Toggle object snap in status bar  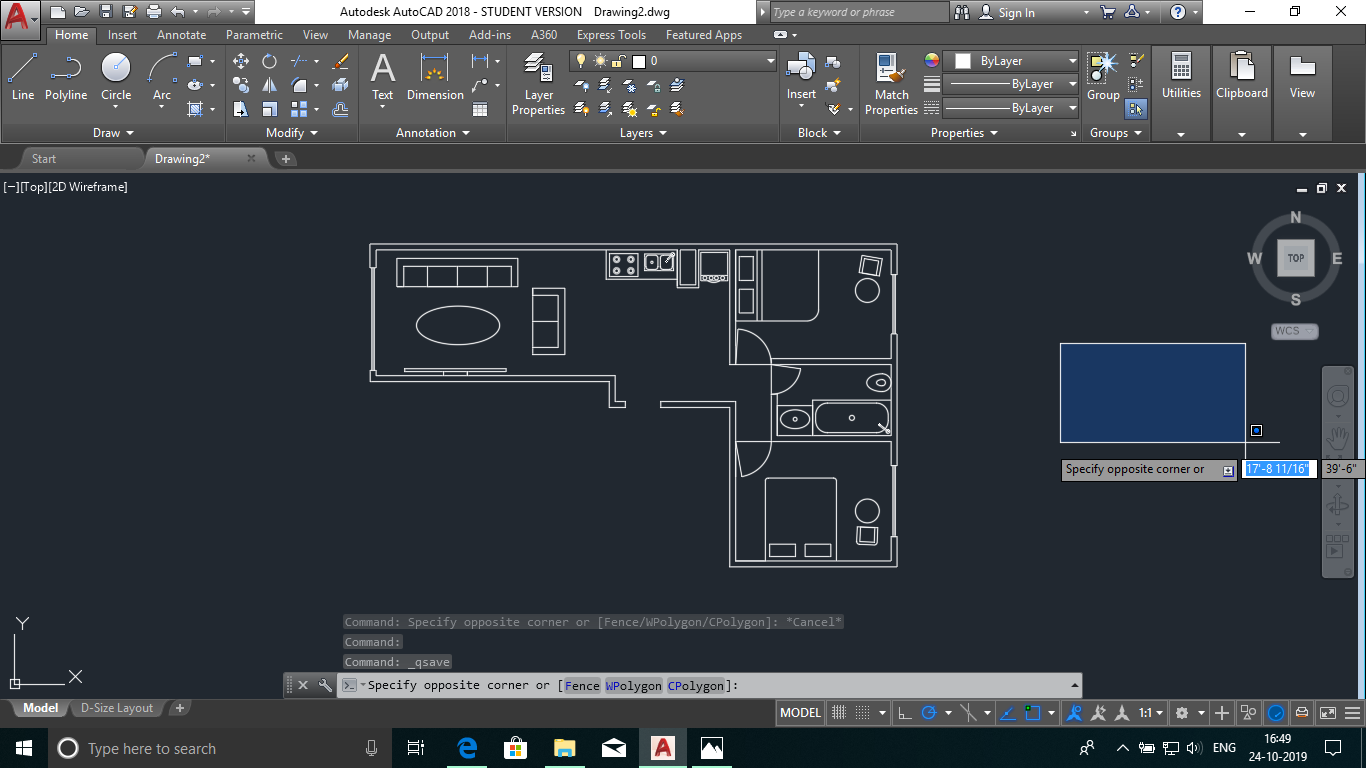tap(1034, 713)
